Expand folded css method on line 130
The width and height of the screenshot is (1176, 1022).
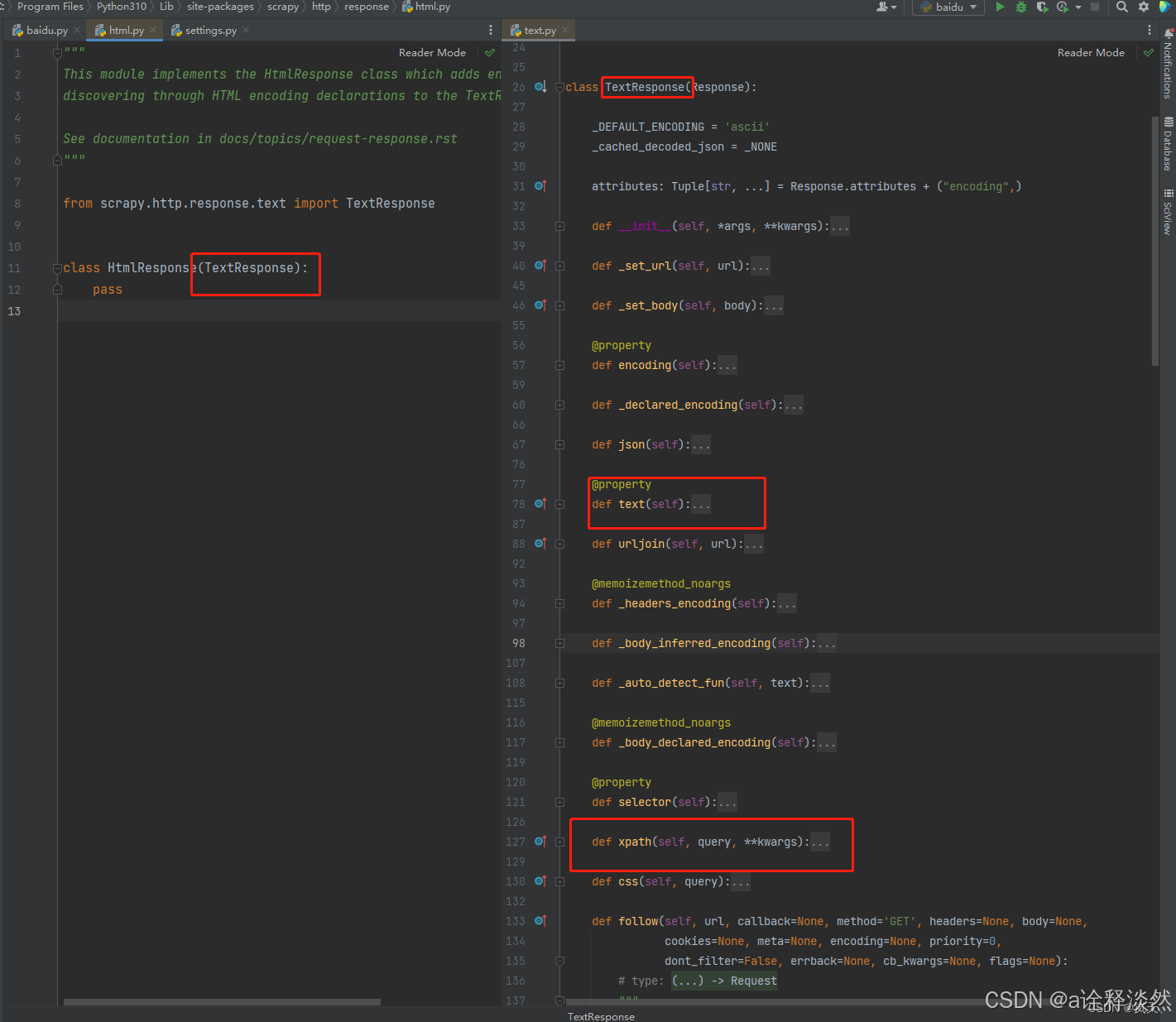pos(560,881)
